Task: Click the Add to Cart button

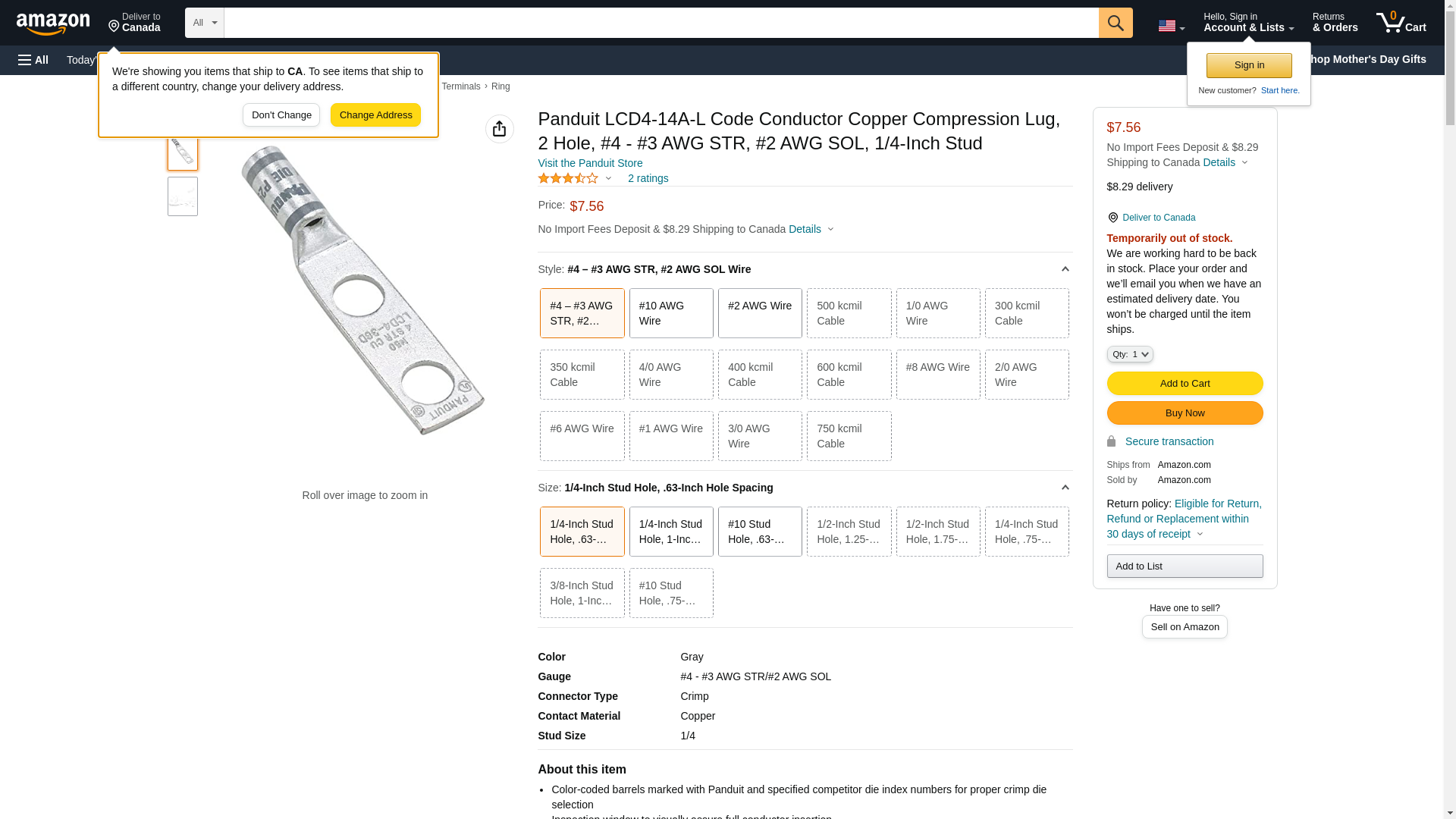Action: pyautogui.click(x=1184, y=383)
